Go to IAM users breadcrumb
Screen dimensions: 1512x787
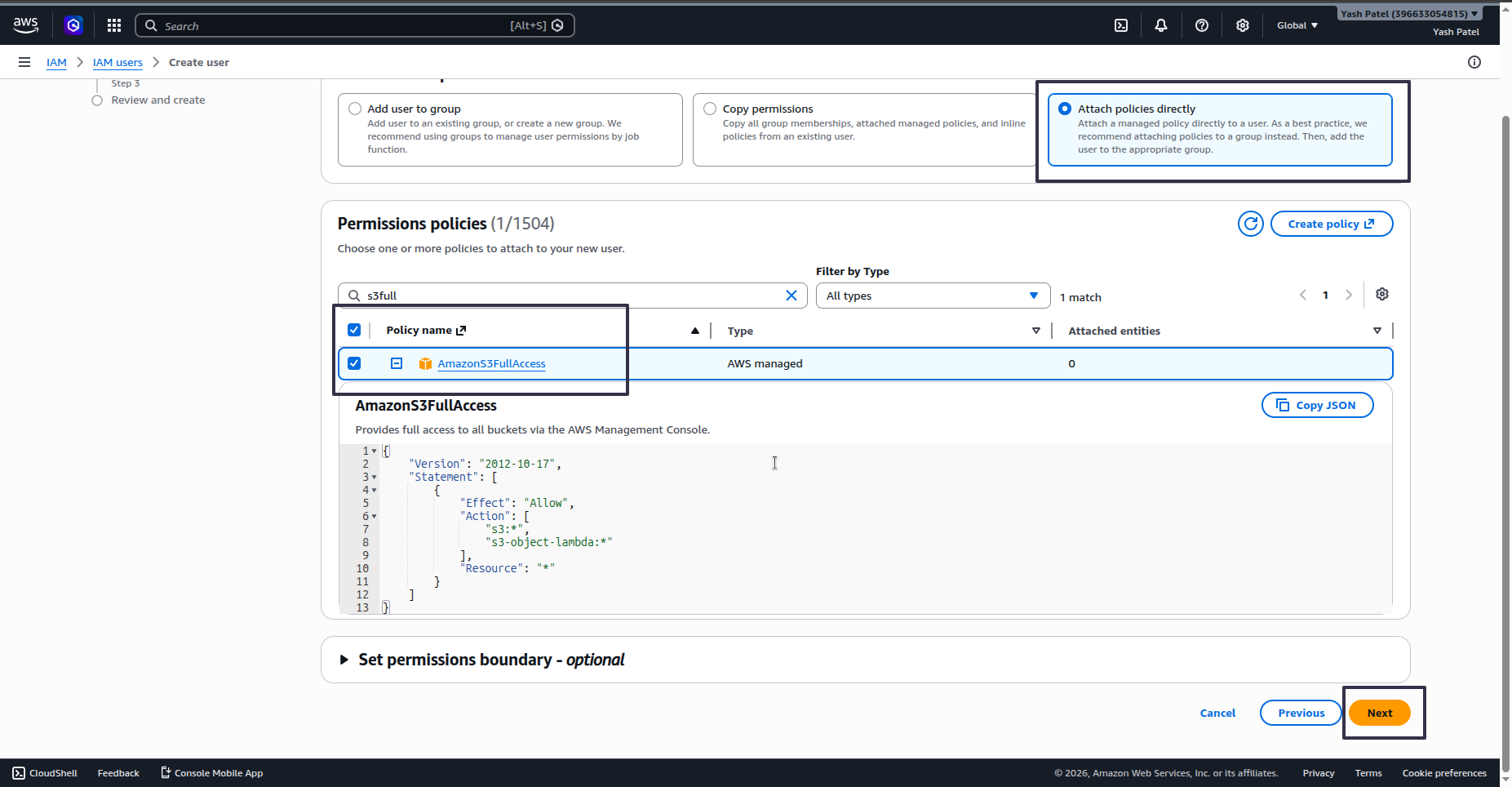(118, 62)
